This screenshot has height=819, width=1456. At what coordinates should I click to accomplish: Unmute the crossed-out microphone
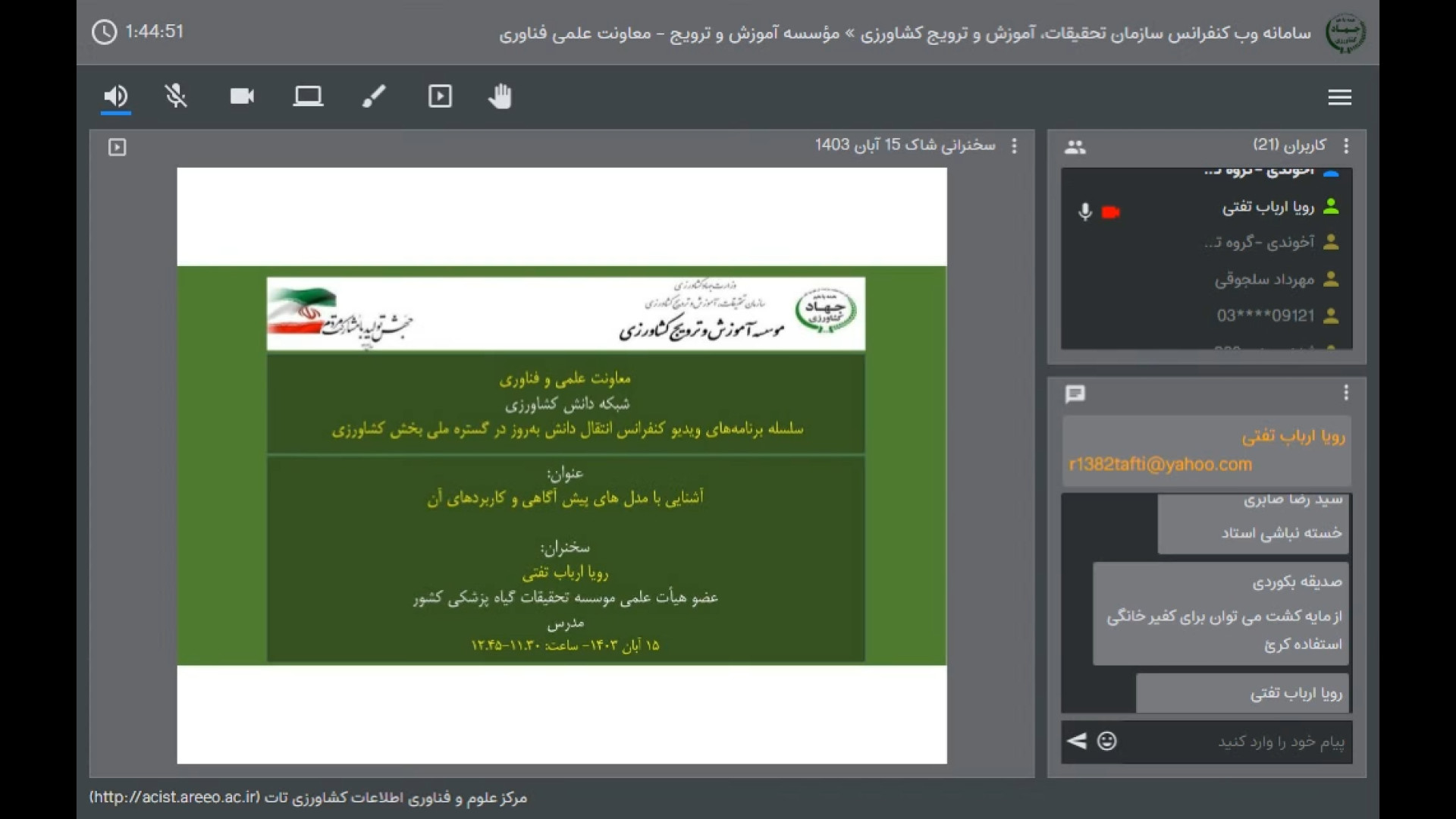(176, 96)
